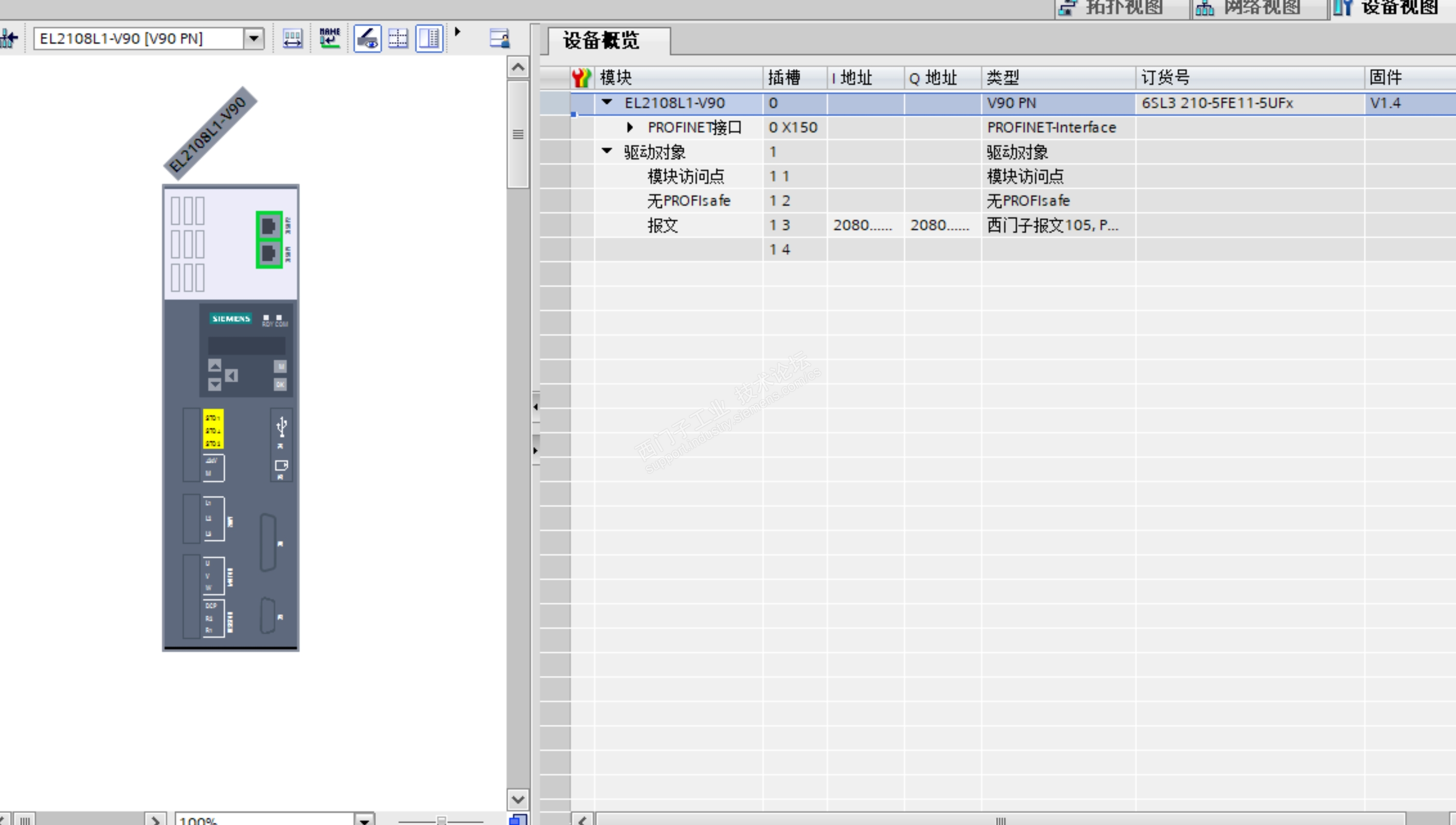Screen dimensions: 1456x825
Task: Click the user-defined view settings icon
Action: [x=499, y=39]
